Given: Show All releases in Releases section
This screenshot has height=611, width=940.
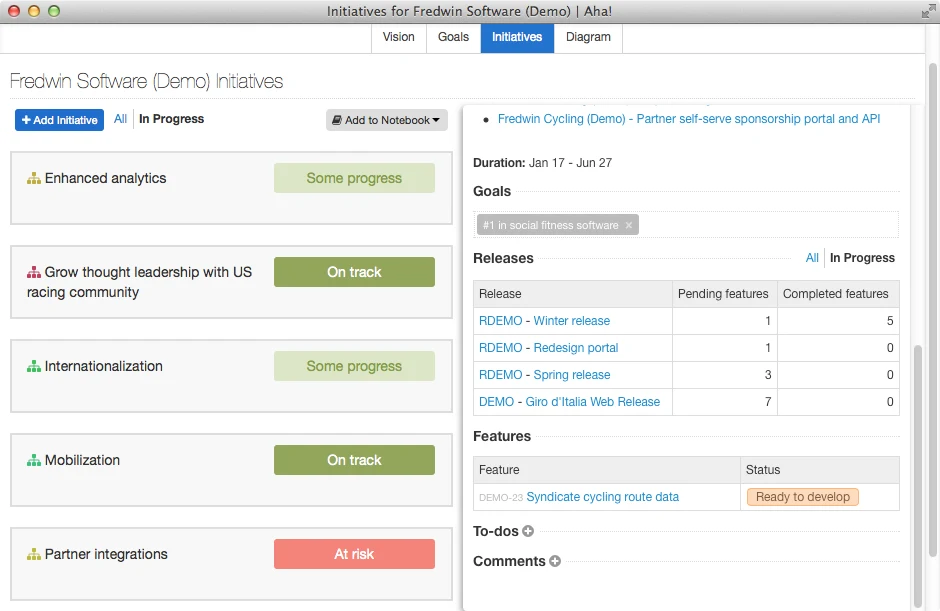Looking at the screenshot, I should 812,258.
